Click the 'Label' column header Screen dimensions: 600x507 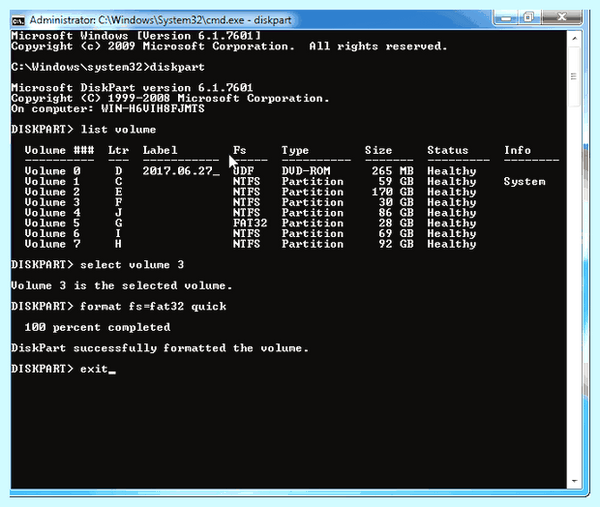pos(160,150)
